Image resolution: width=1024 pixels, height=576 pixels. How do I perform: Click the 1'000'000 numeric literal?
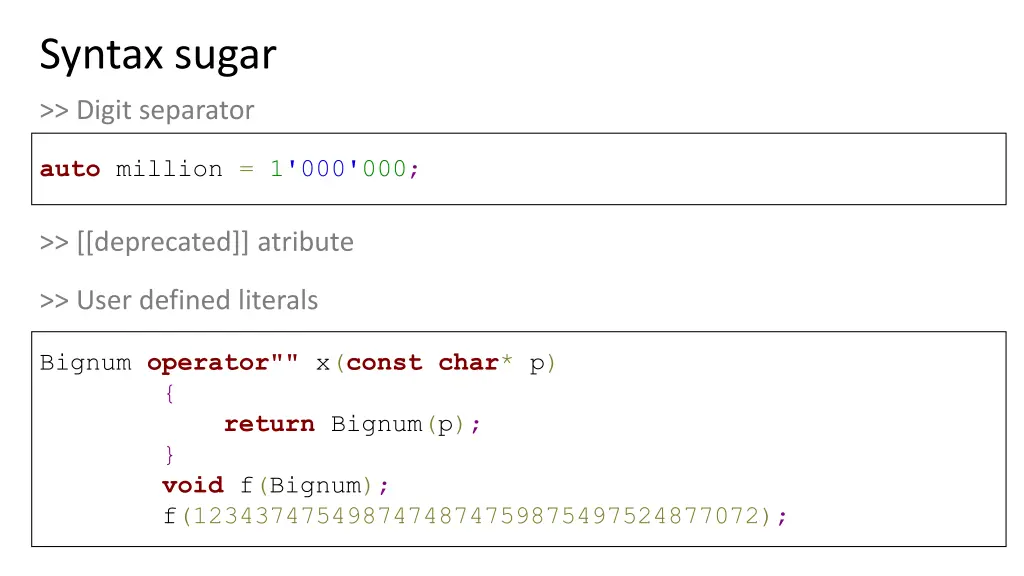337,169
